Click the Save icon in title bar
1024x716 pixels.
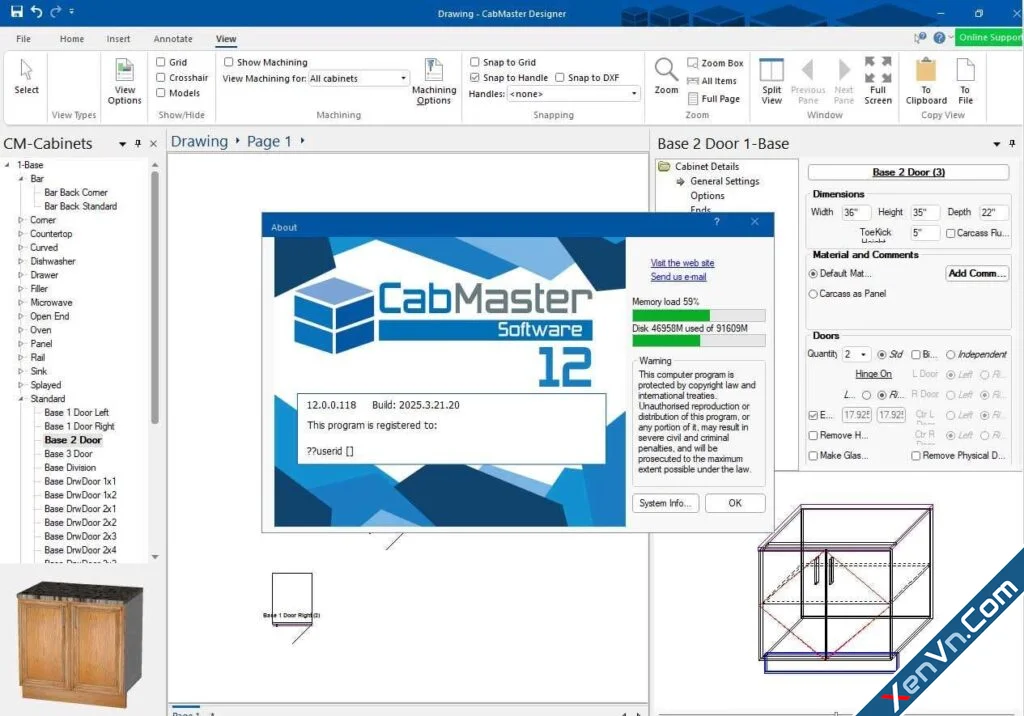[16, 11]
